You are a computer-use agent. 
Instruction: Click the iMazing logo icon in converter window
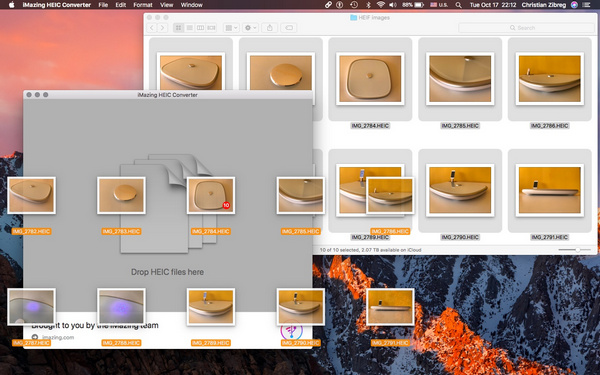pos(292,330)
